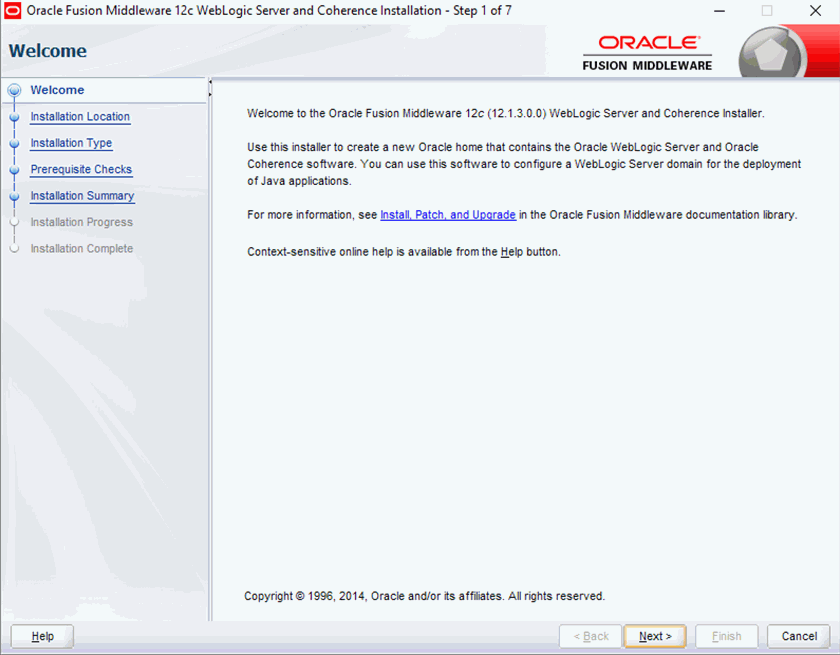
Task: Click the Prerequisite Checks step indicator circle
Action: pos(14,169)
